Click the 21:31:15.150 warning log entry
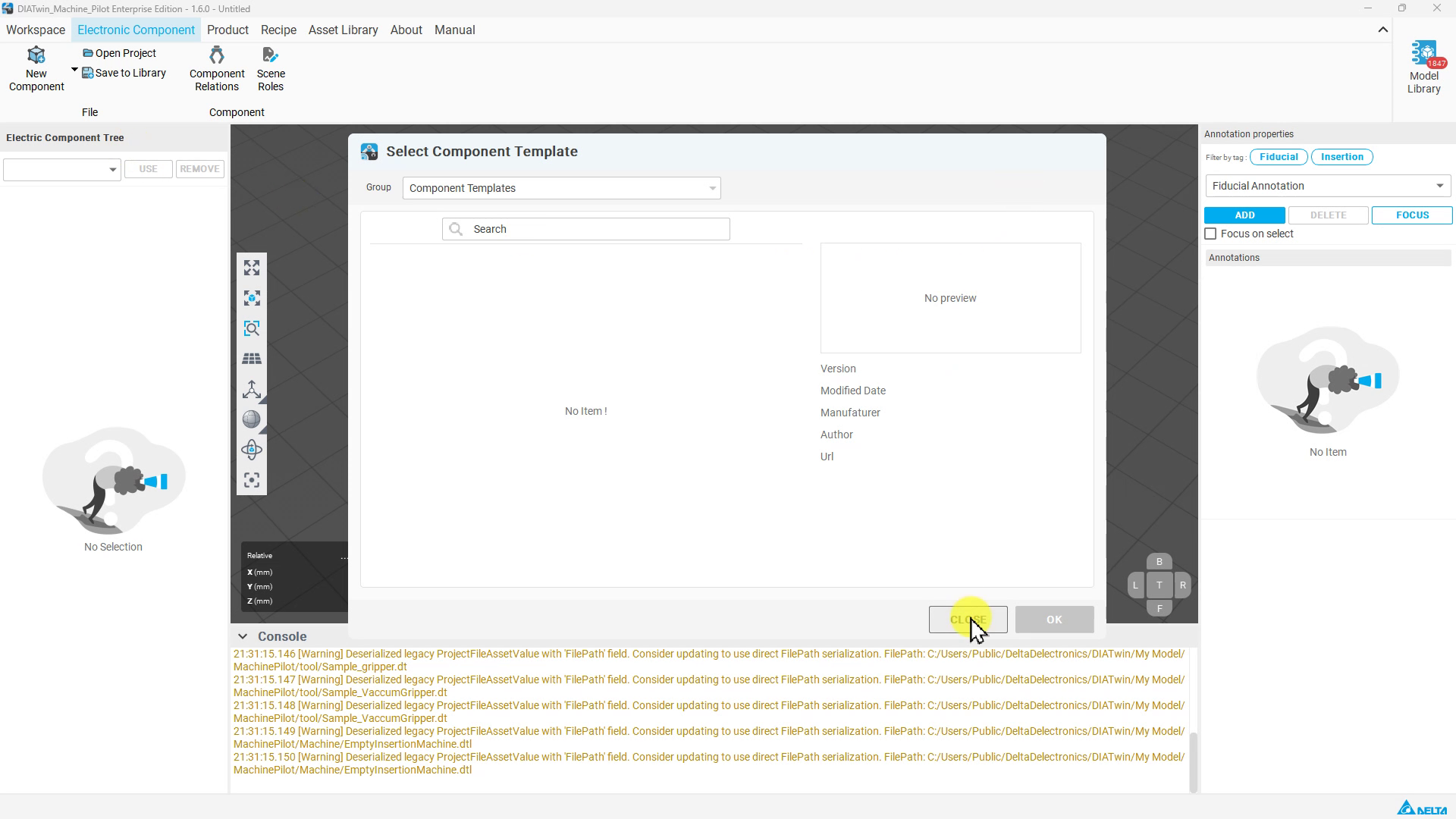 tap(709, 763)
